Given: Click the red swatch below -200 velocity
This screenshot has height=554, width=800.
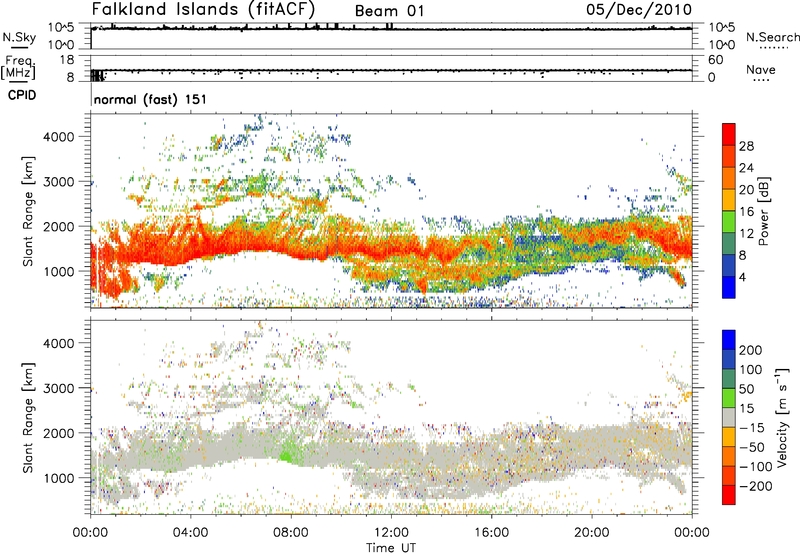Looking at the screenshot, I should 729,495.
